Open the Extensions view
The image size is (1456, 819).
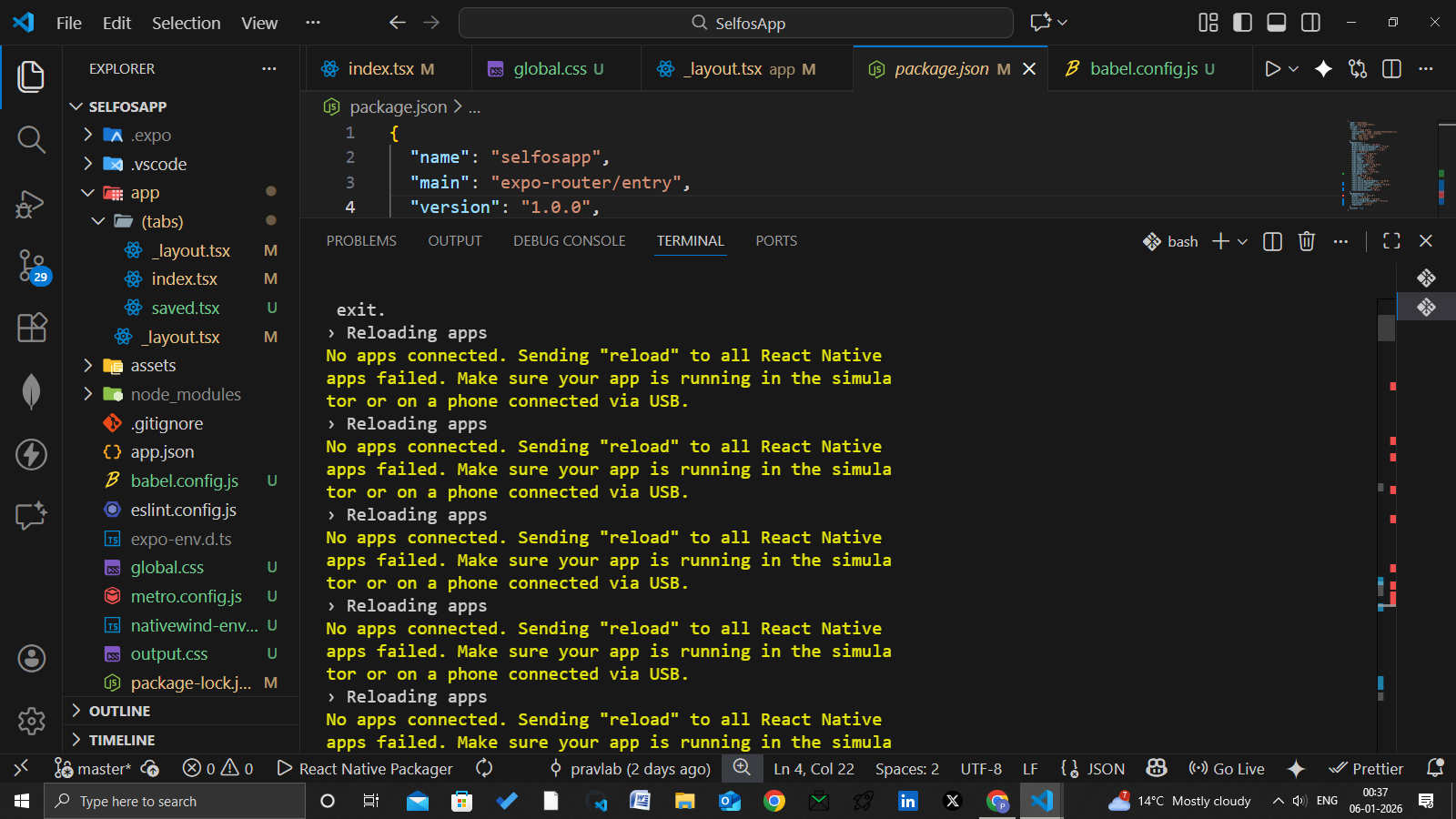31,328
